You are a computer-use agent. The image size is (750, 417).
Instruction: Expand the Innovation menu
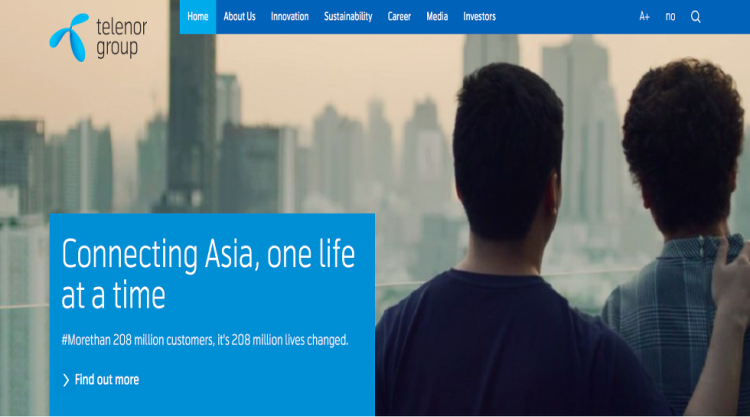coord(289,17)
